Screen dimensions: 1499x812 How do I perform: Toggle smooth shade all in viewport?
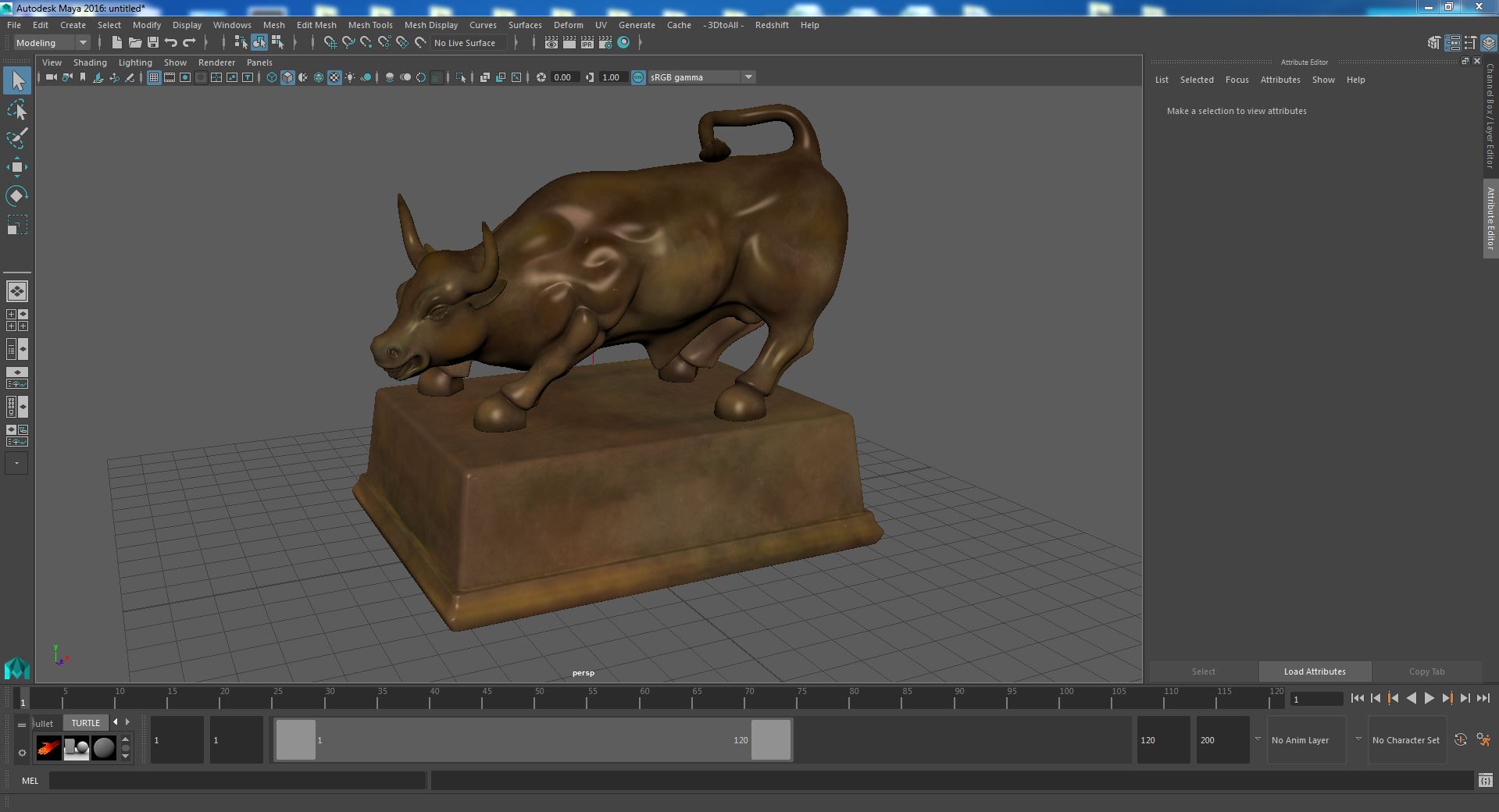(287, 77)
